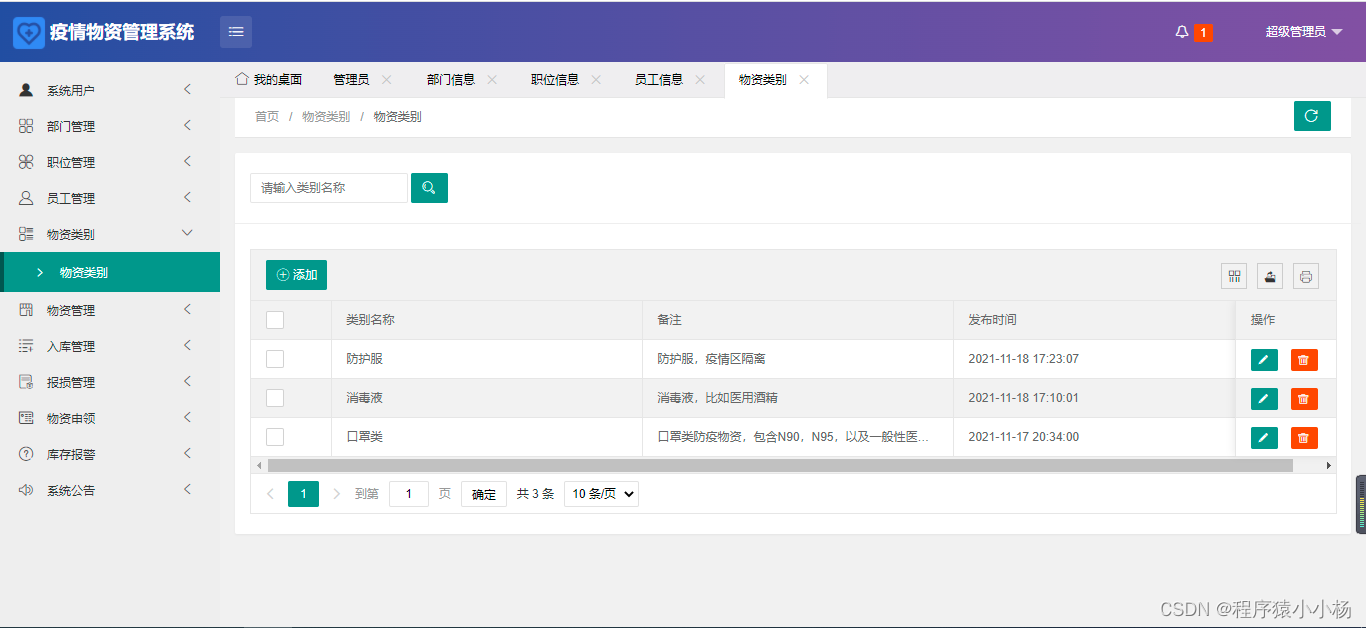Open the 超级管理员 user dropdown

(x=1304, y=32)
